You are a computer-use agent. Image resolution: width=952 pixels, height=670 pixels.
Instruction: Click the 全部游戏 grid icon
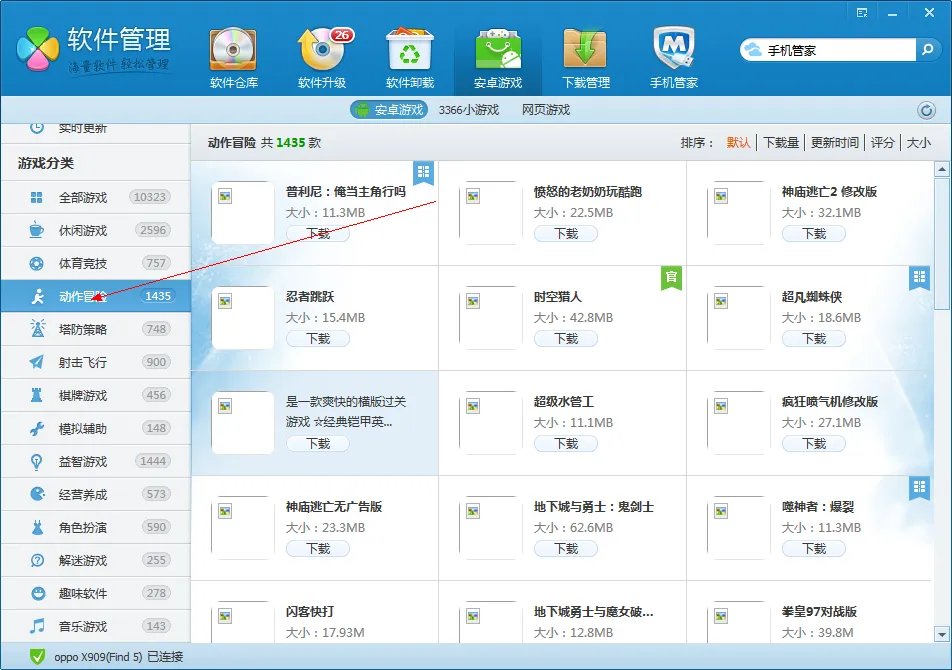[36, 197]
